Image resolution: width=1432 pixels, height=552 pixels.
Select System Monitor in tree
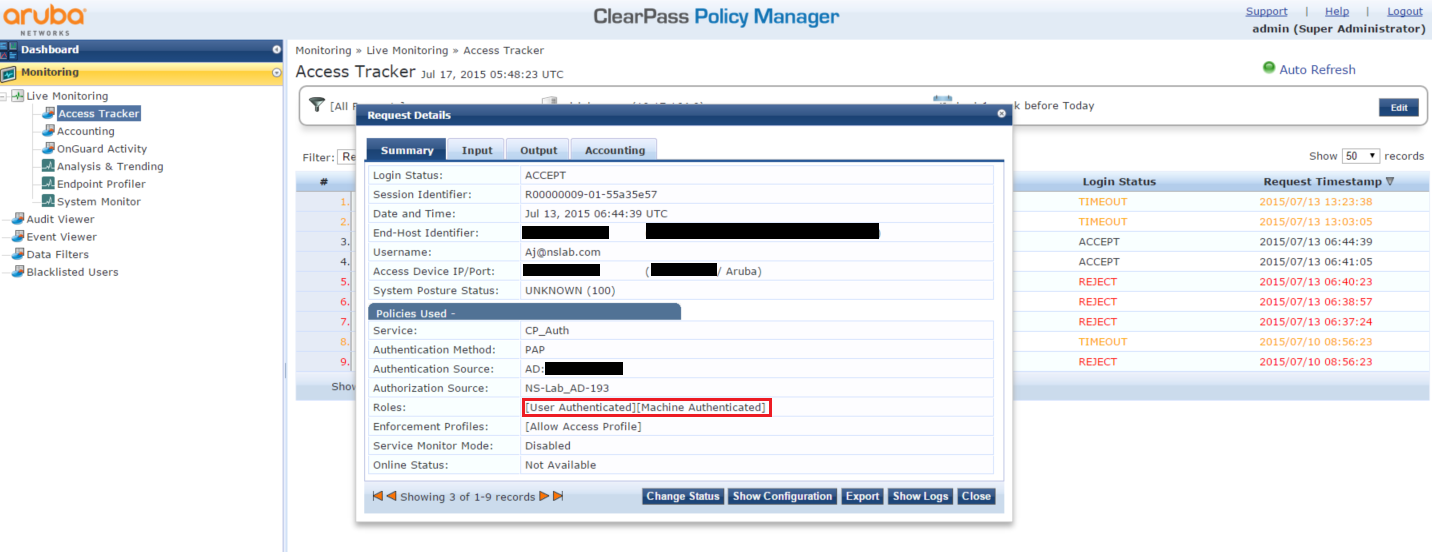pyautogui.click(x=99, y=201)
